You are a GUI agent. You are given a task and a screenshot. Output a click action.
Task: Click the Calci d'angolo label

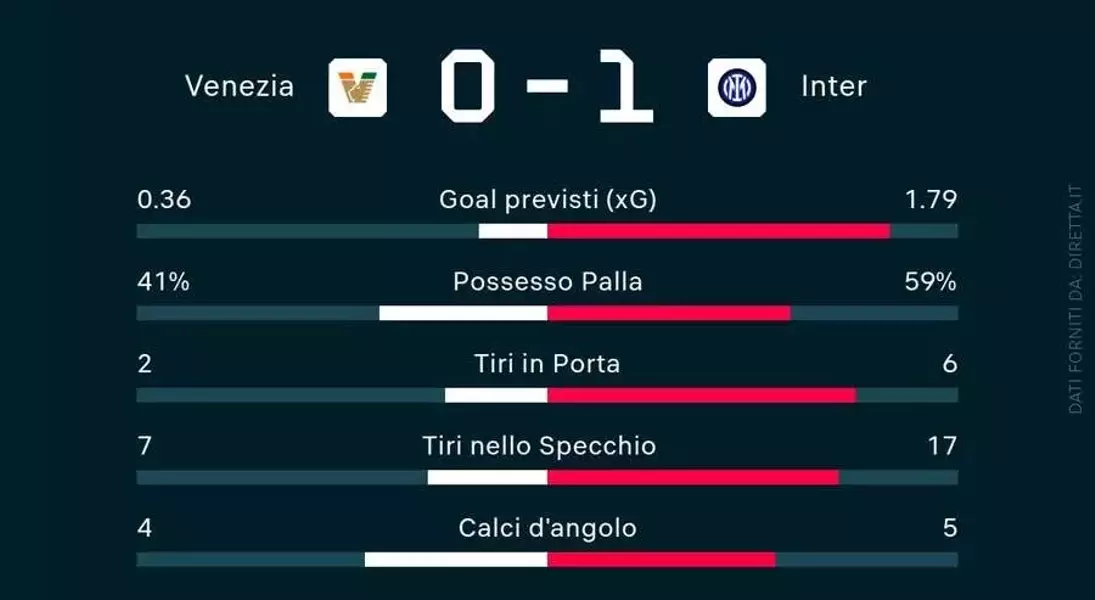[548, 527]
